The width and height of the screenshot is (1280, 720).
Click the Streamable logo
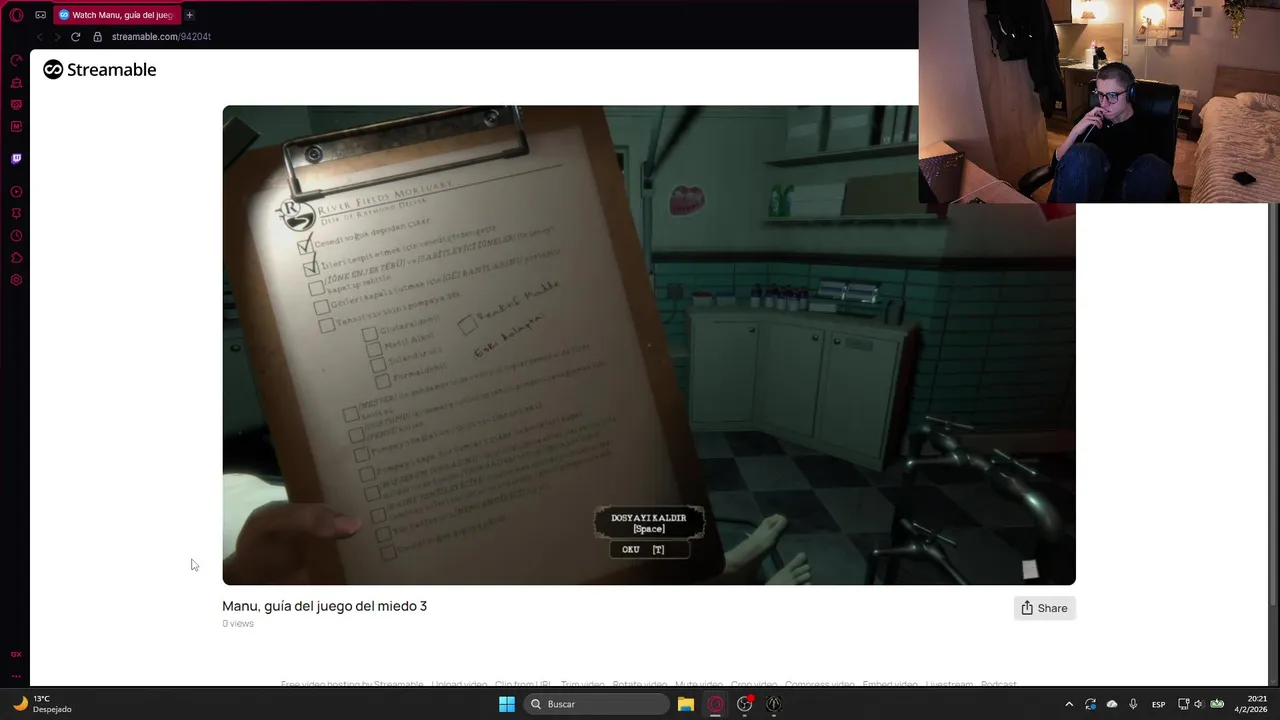[x=99, y=70]
